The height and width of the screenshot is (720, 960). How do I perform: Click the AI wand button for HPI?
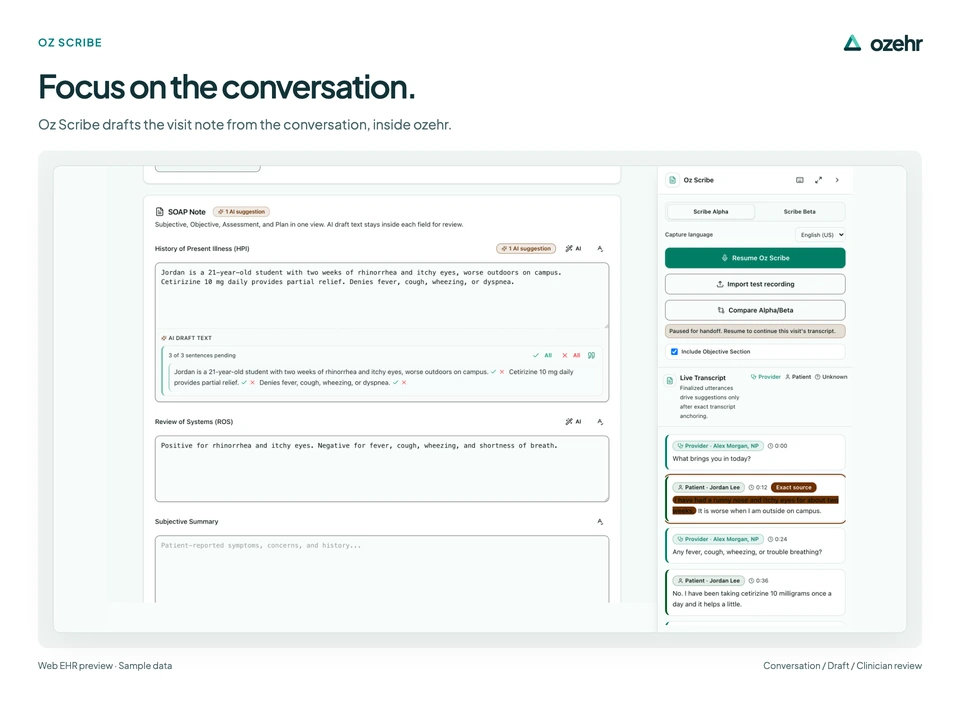click(573, 249)
